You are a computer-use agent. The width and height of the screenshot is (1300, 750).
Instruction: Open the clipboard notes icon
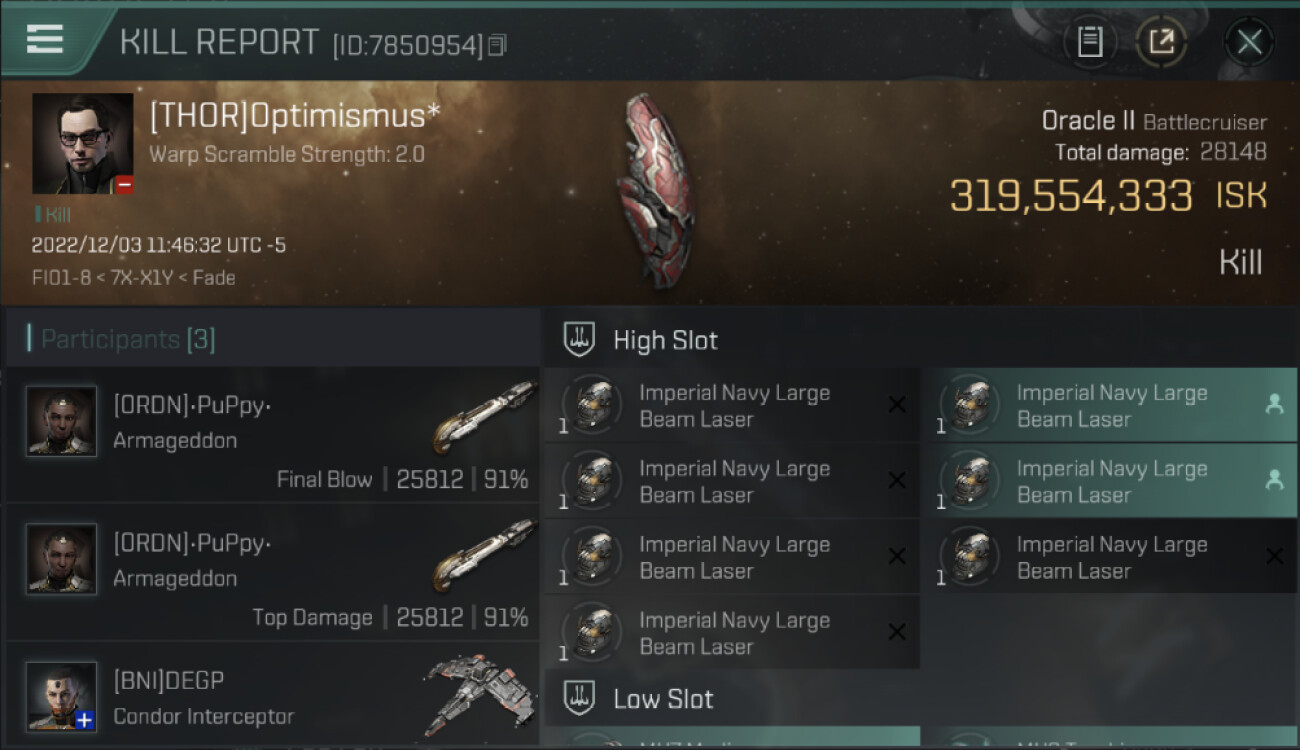[1090, 42]
